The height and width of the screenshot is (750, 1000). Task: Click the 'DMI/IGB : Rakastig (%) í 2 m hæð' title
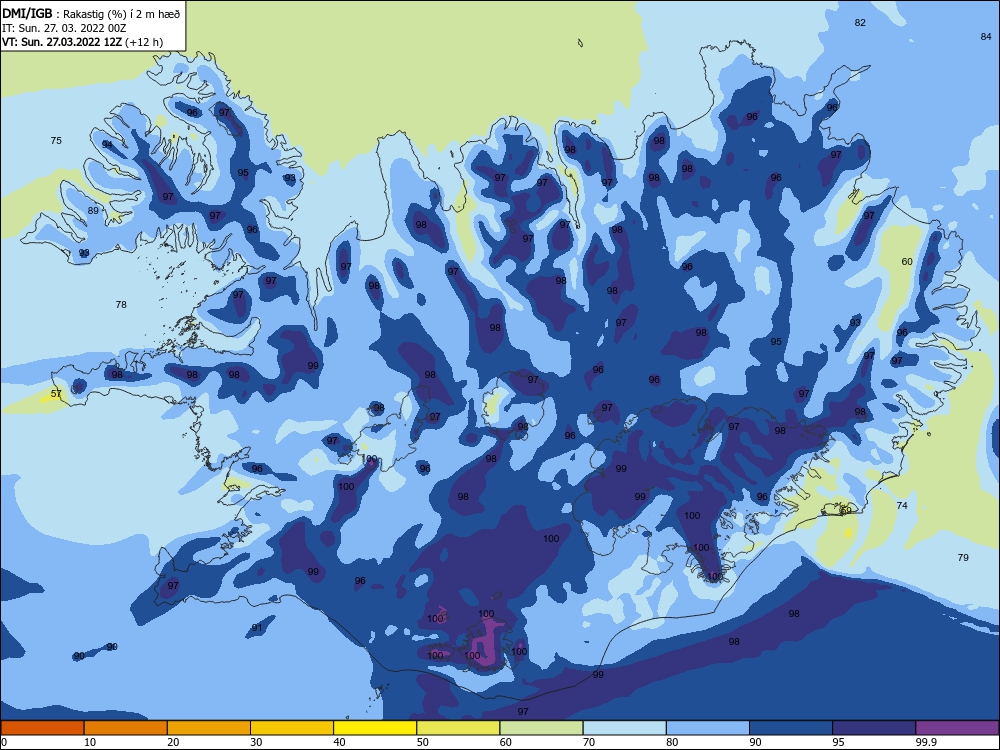(92, 13)
